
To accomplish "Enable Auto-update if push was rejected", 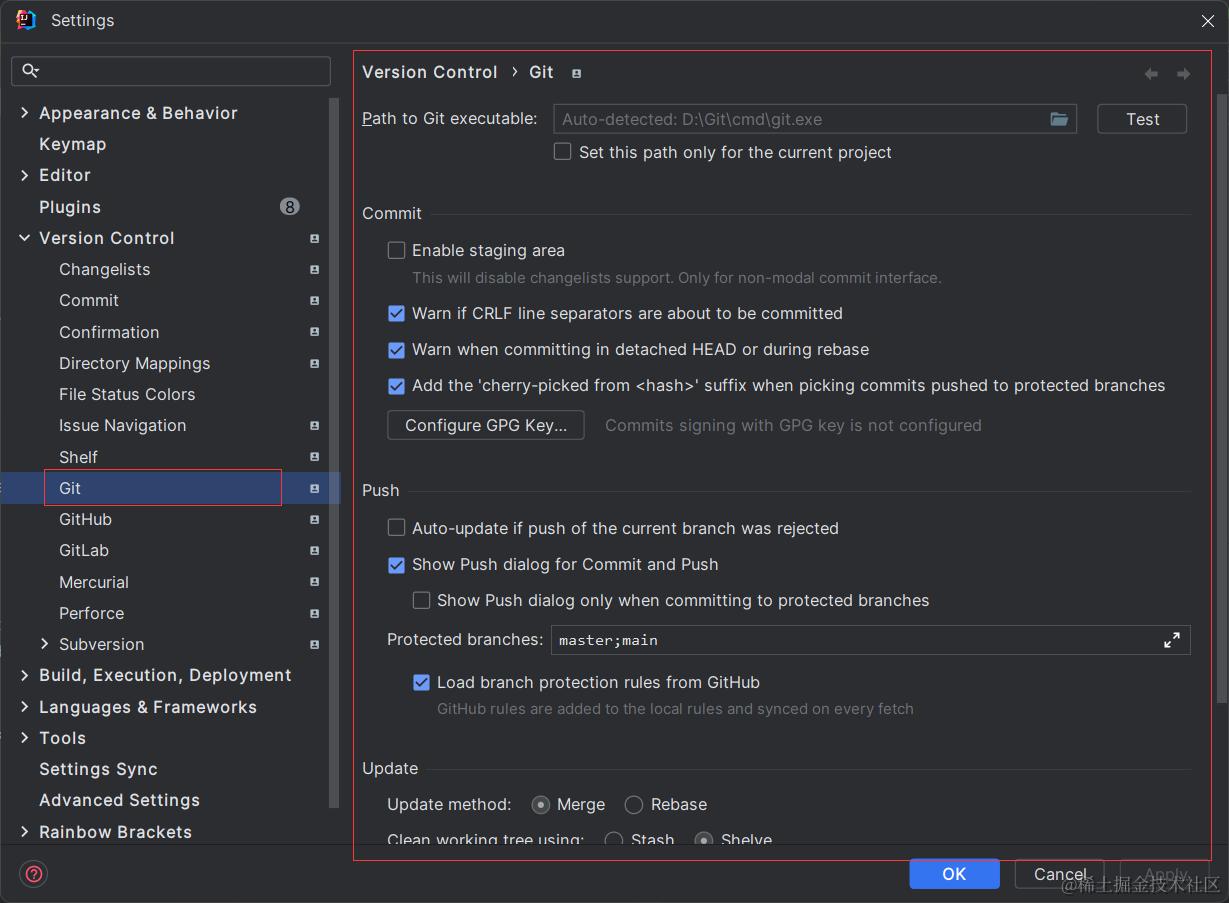I will 396,528.
